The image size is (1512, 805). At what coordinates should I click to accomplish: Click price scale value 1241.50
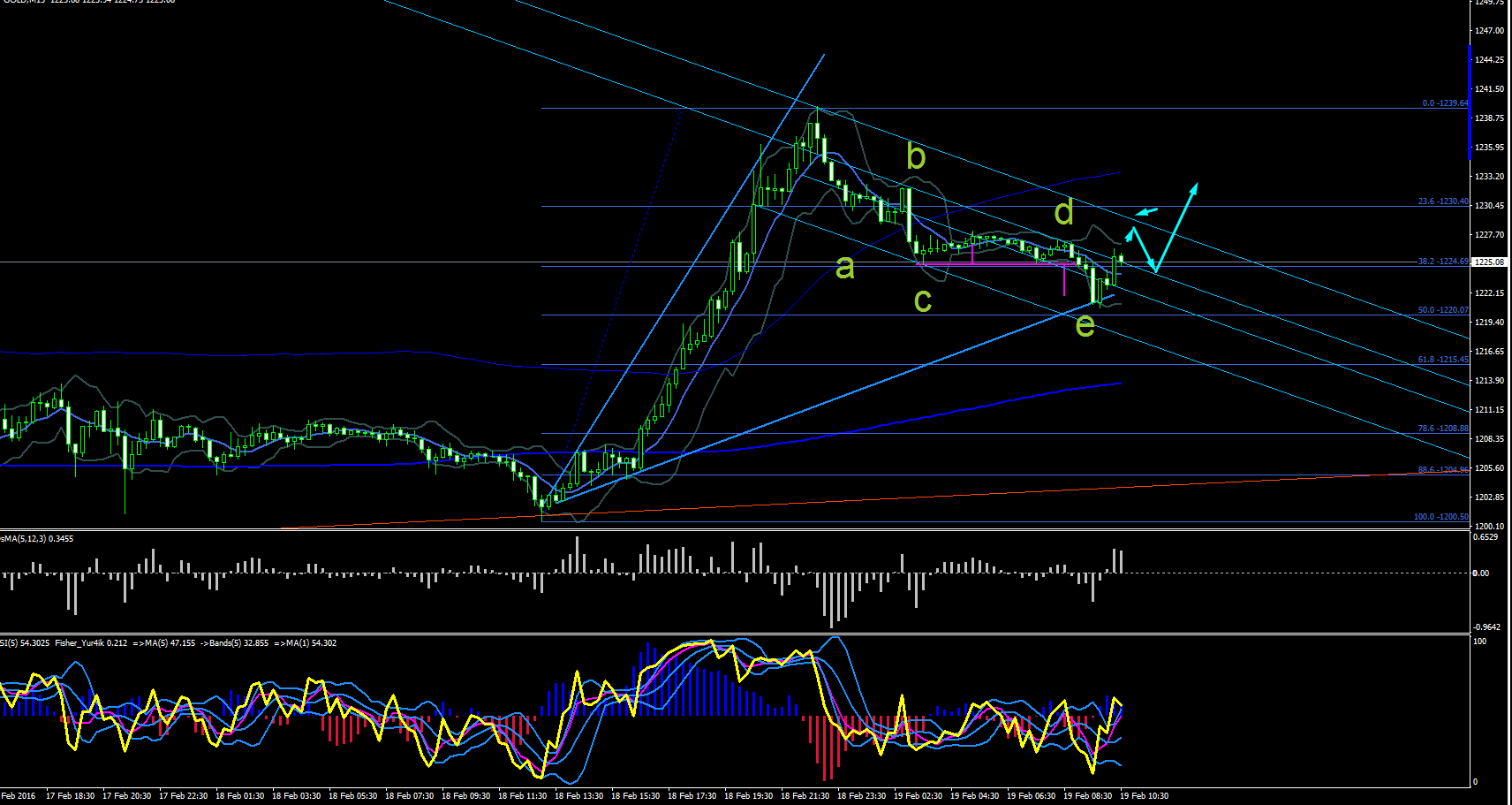(x=1489, y=89)
